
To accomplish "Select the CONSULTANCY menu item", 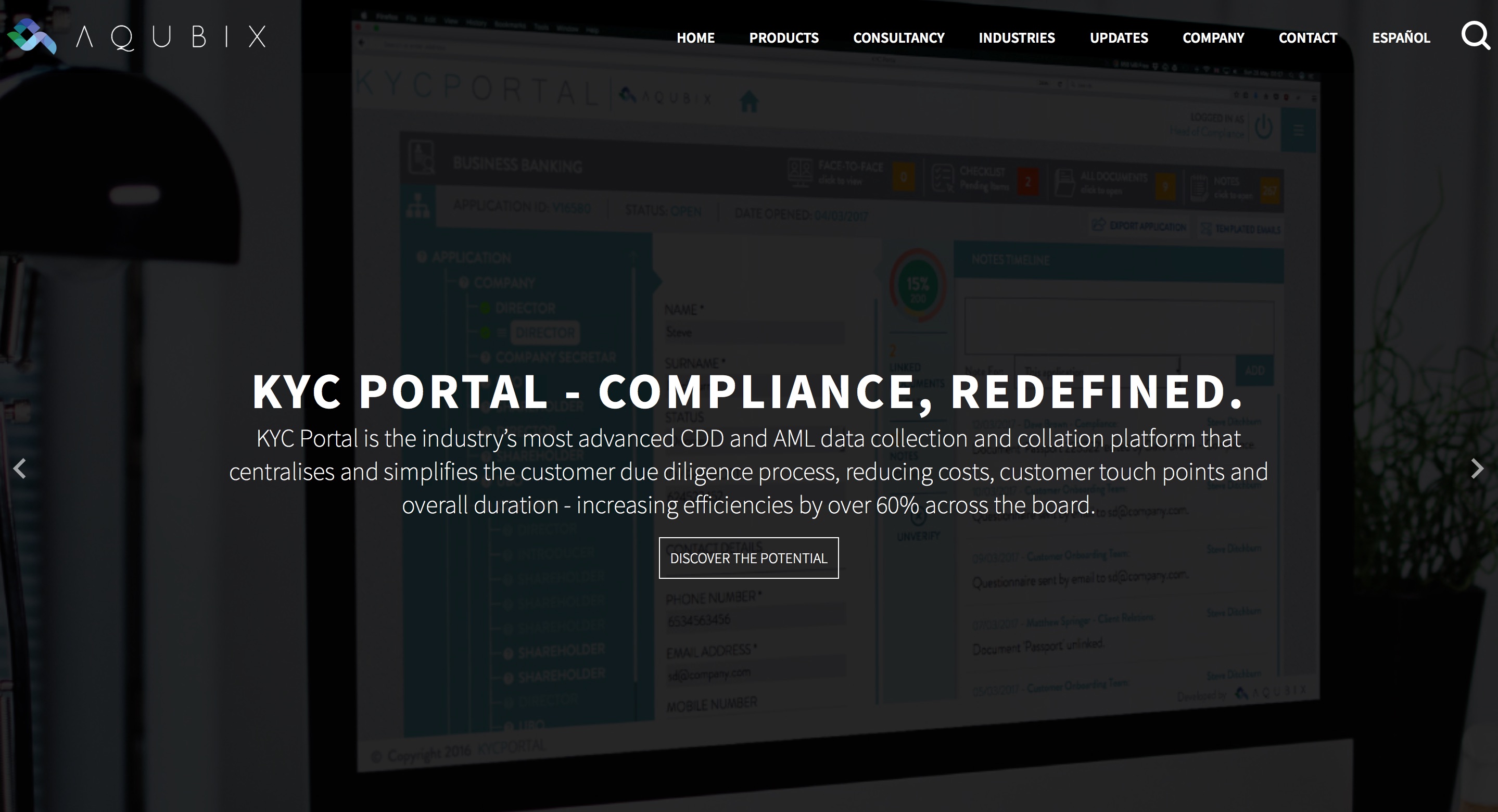I will pos(898,37).
